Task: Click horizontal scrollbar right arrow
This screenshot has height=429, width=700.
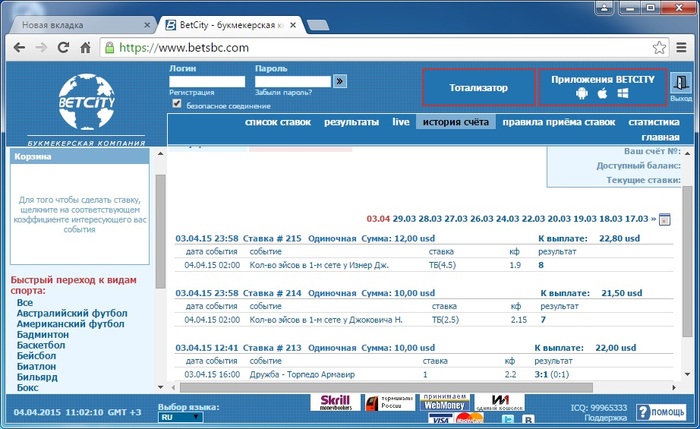Action: (674, 387)
